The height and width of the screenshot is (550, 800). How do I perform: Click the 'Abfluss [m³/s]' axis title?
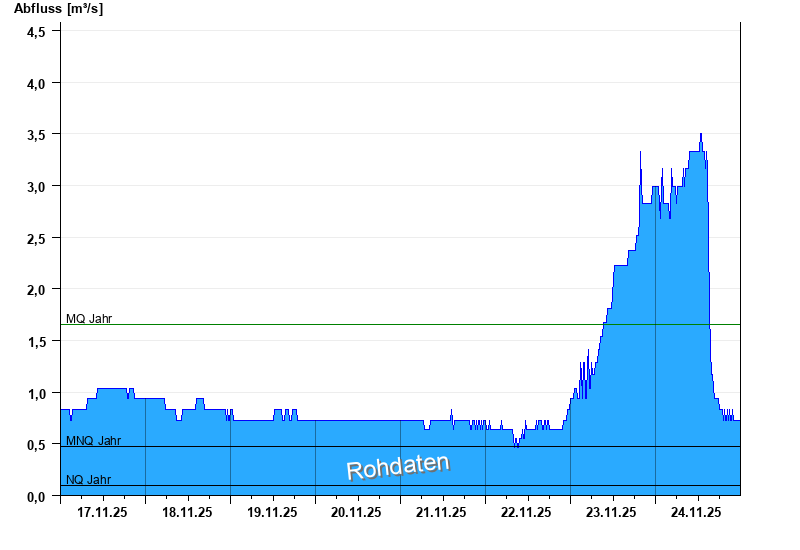58,9
